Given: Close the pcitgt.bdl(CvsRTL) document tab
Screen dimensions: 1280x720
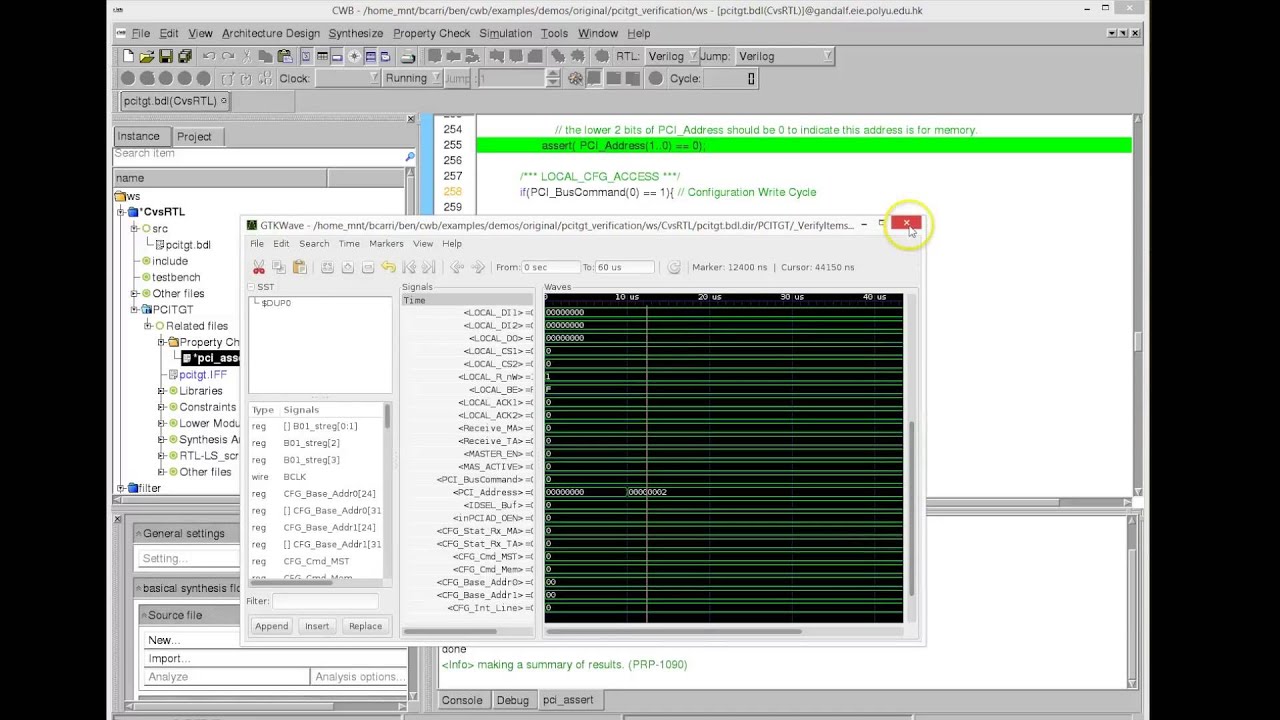Looking at the screenshot, I should (224, 100).
